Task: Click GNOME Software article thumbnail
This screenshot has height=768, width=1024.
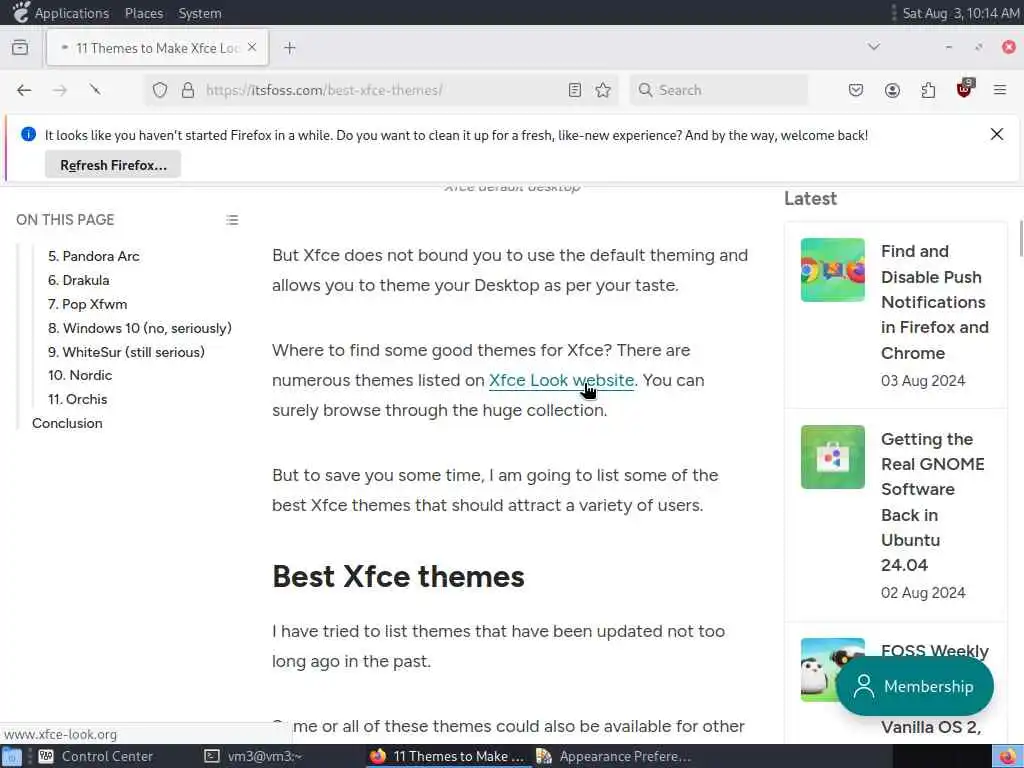Action: tap(833, 456)
